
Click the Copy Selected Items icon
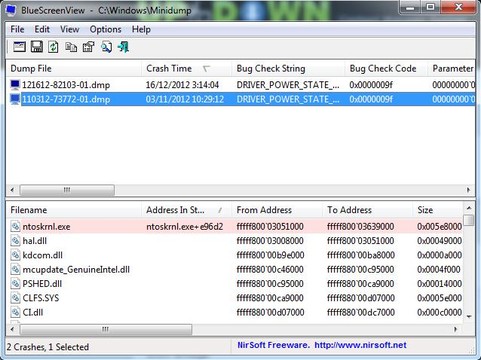tap(71, 47)
